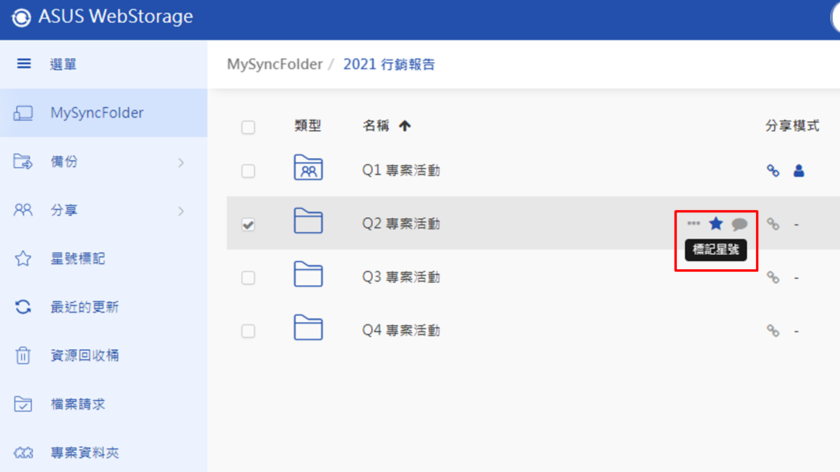Toggle the 選單 hamburger menu

pyautogui.click(x=24, y=64)
